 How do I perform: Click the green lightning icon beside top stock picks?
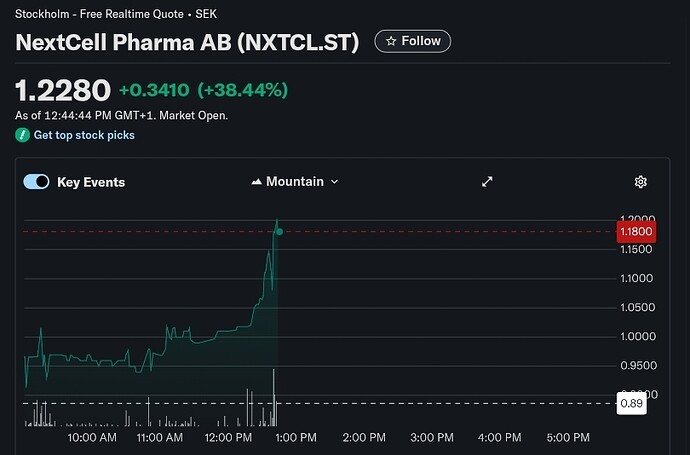(x=22, y=135)
